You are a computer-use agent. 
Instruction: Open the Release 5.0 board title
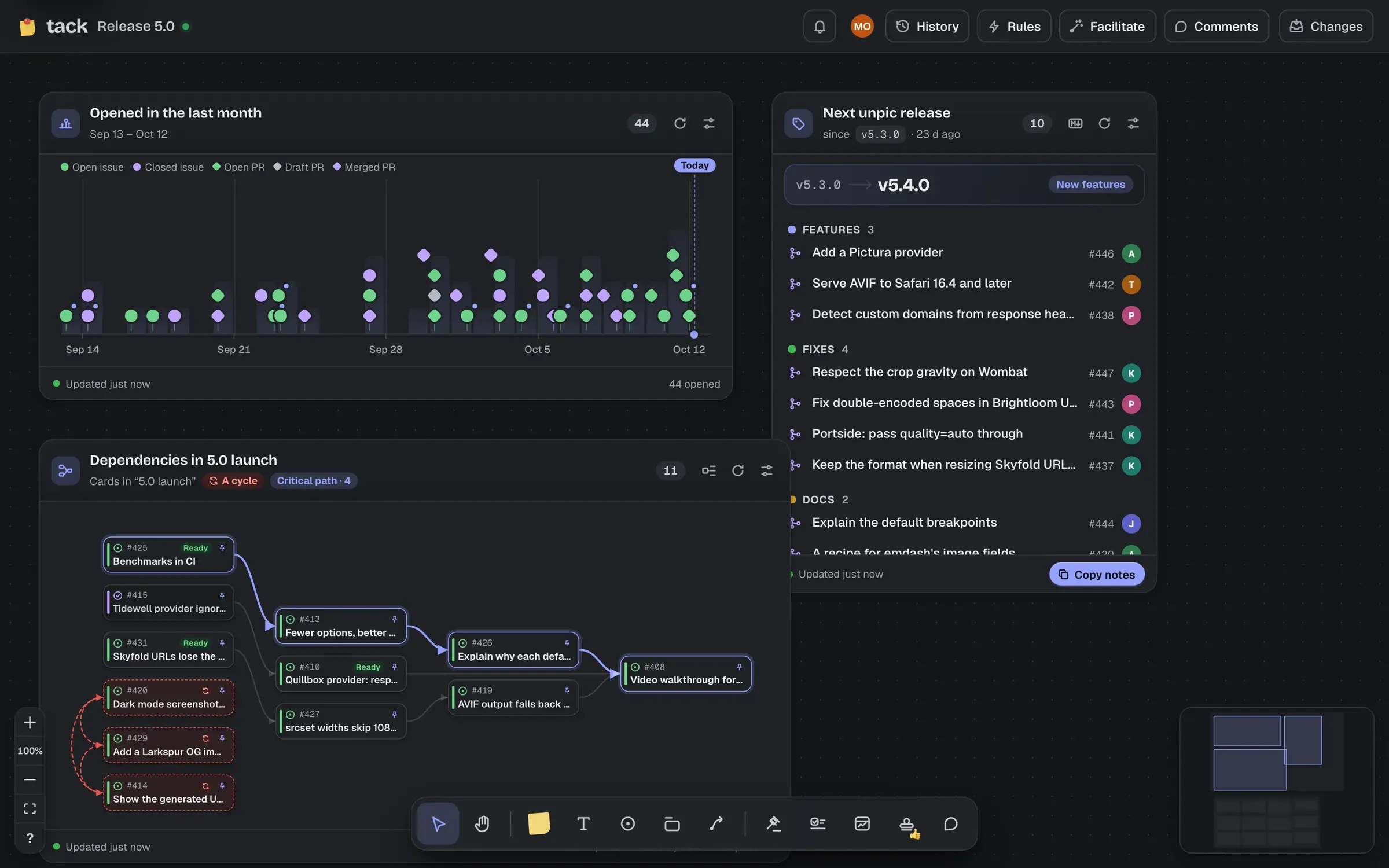pos(136,26)
